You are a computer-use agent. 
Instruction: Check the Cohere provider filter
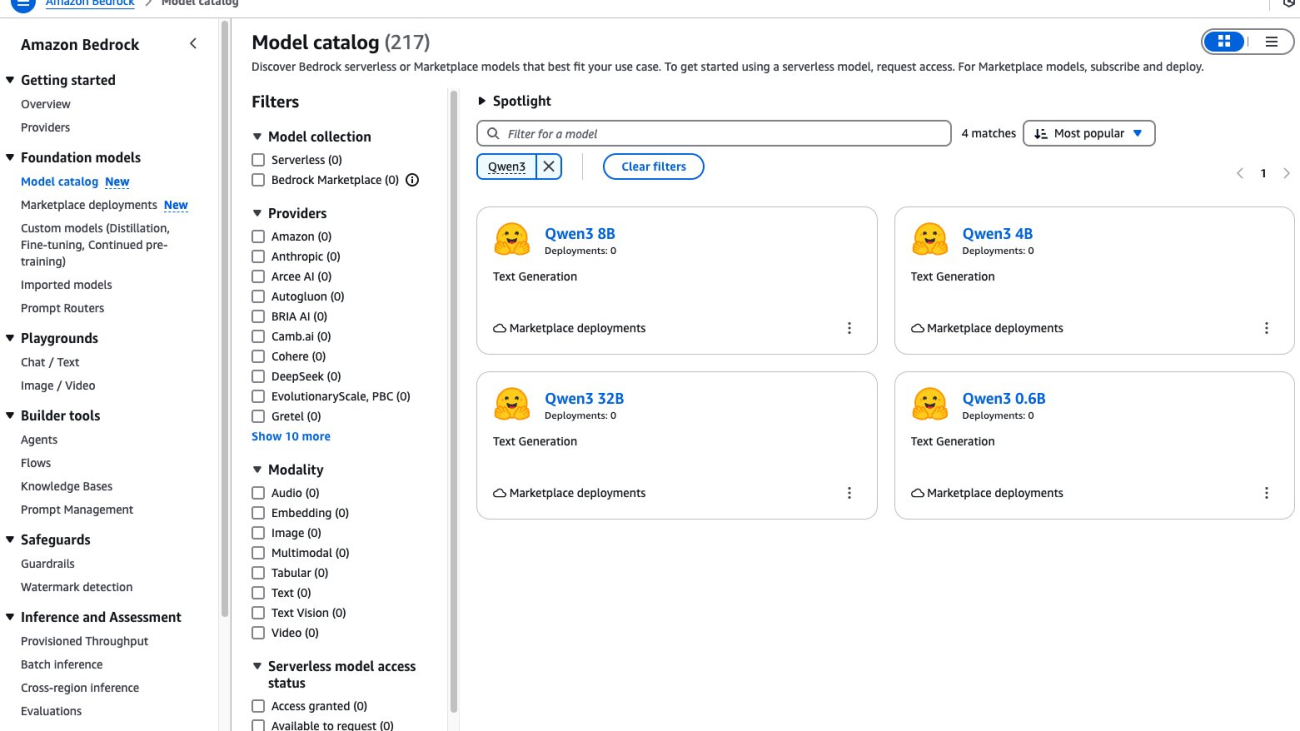(258, 357)
